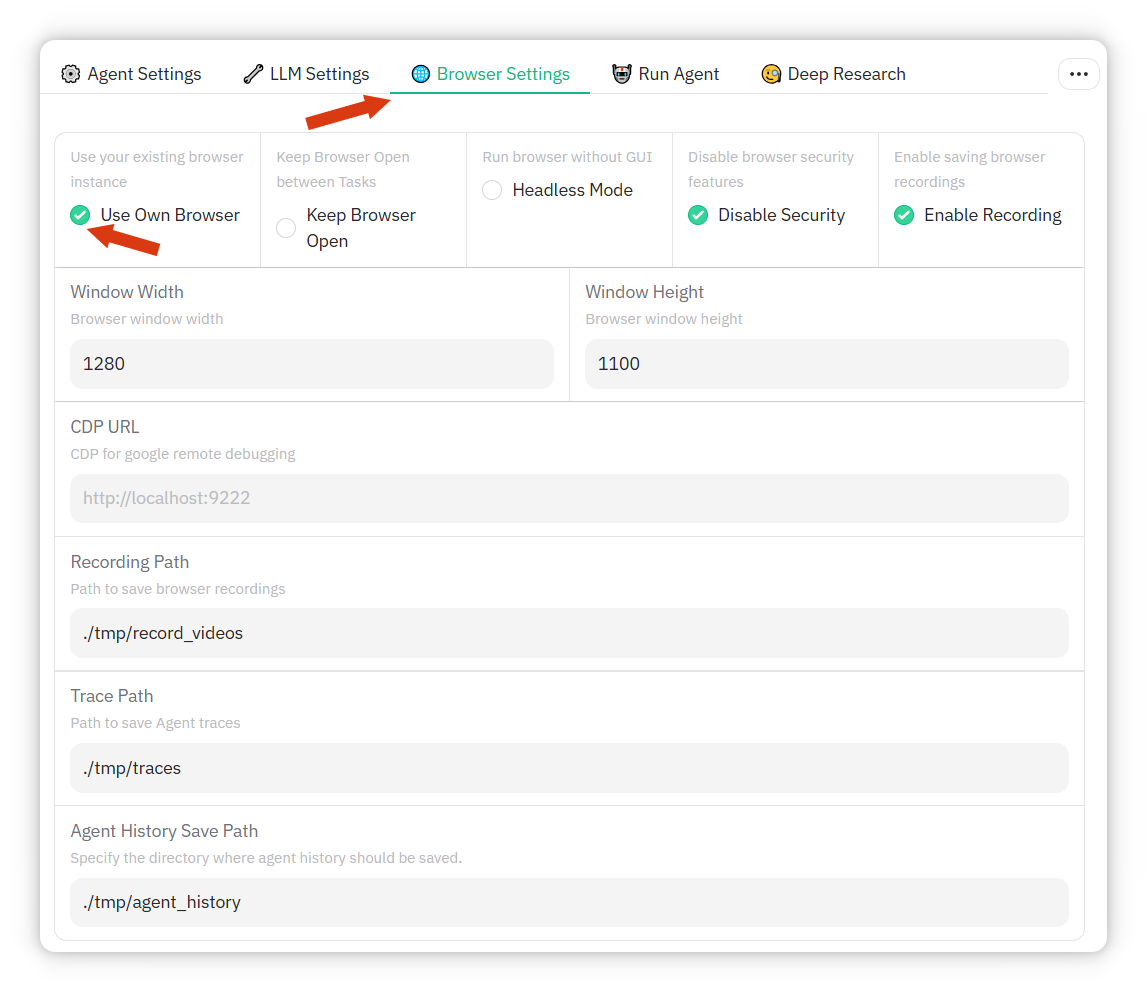Open the three-dots overflow menu
The image size is (1147, 992).
click(x=1078, y=74)
